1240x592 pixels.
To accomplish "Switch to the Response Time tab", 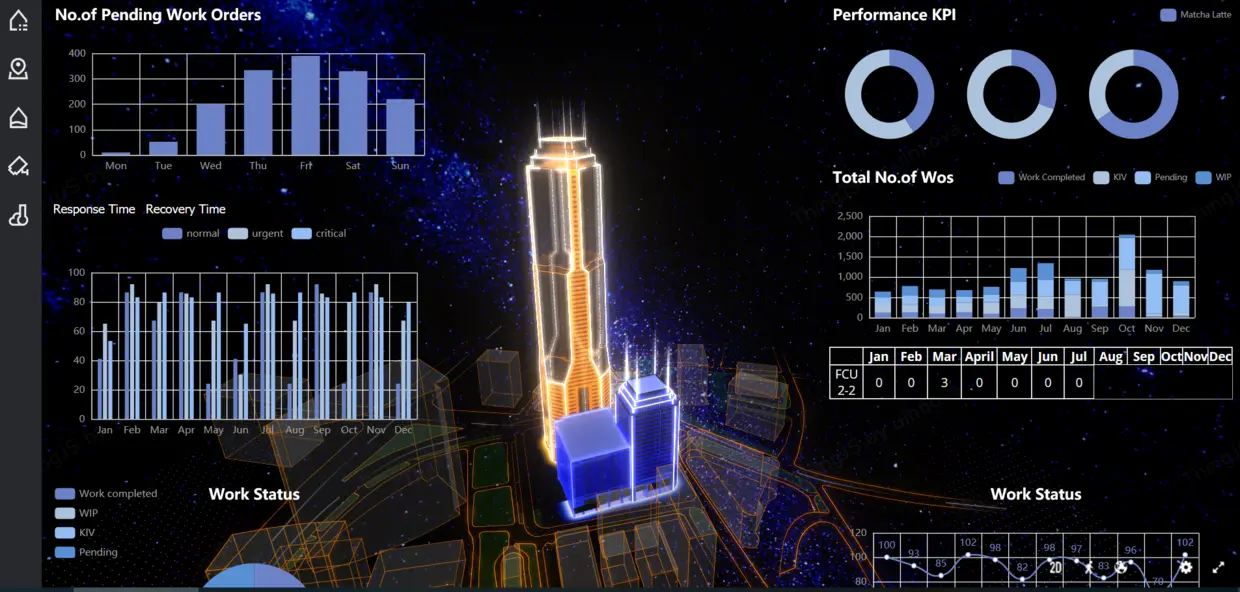I will click(x=94, y=209).
